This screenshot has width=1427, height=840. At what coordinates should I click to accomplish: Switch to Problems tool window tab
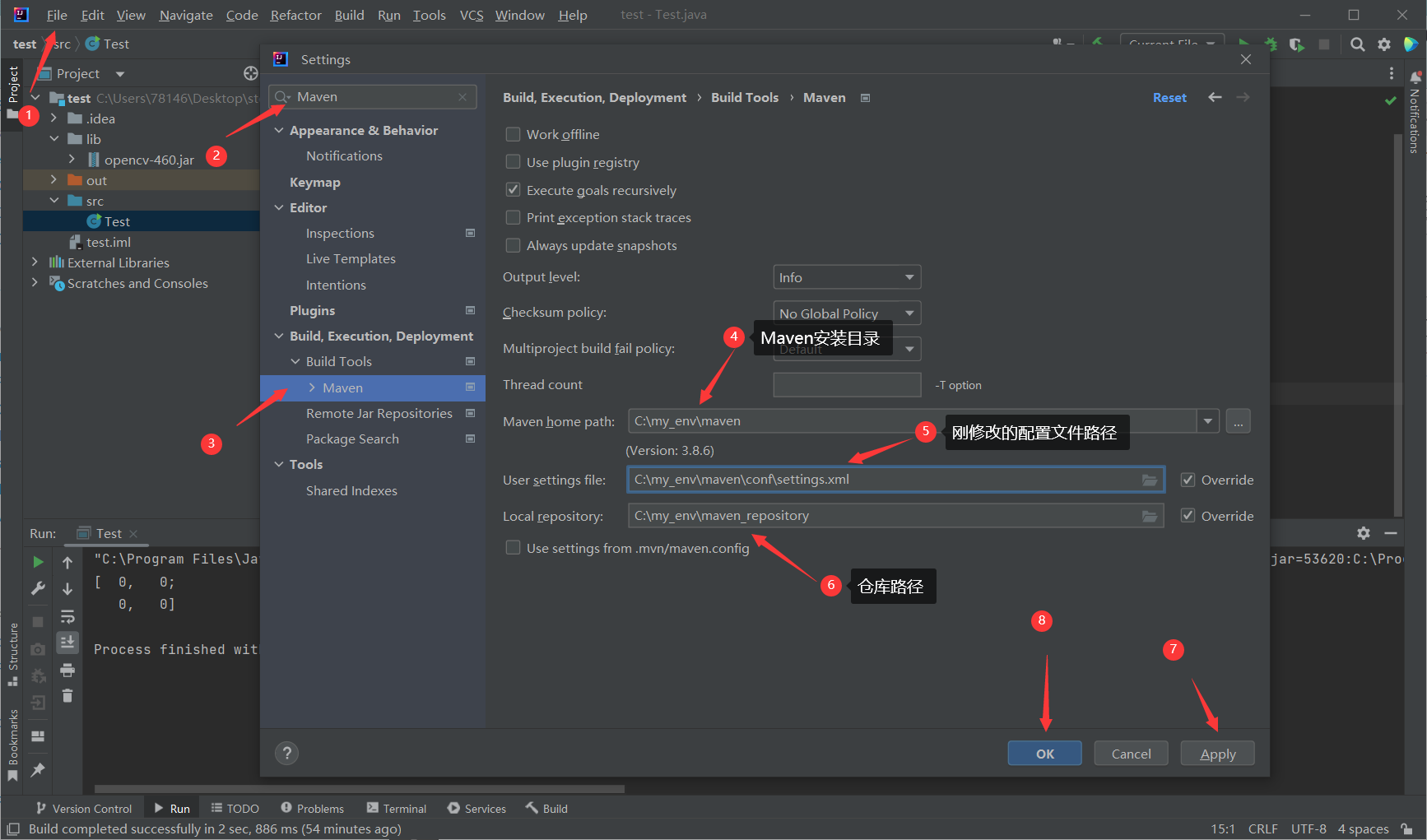(312, 809)
